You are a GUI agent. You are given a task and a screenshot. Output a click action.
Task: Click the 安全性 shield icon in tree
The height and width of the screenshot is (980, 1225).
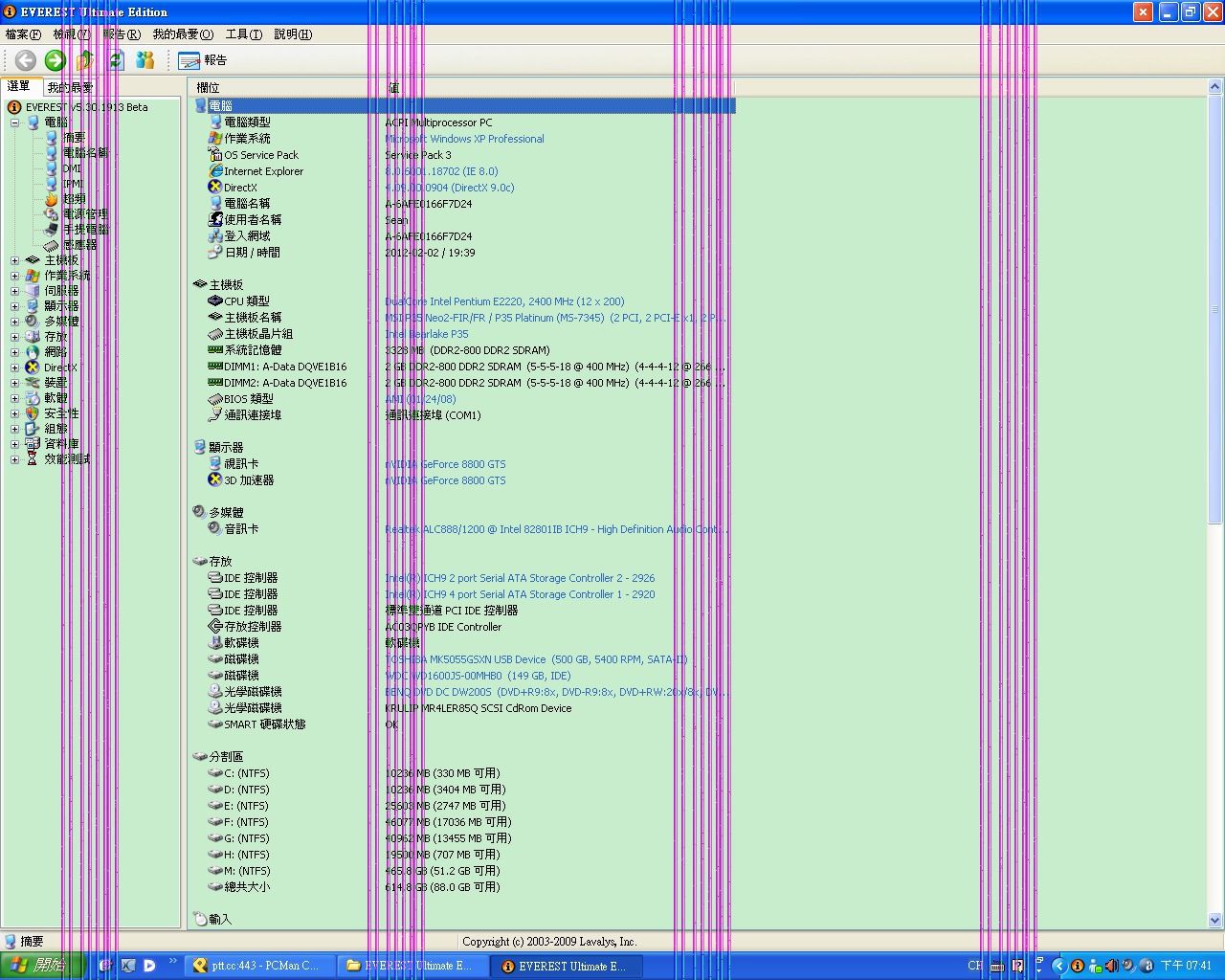tap(33, 413)
